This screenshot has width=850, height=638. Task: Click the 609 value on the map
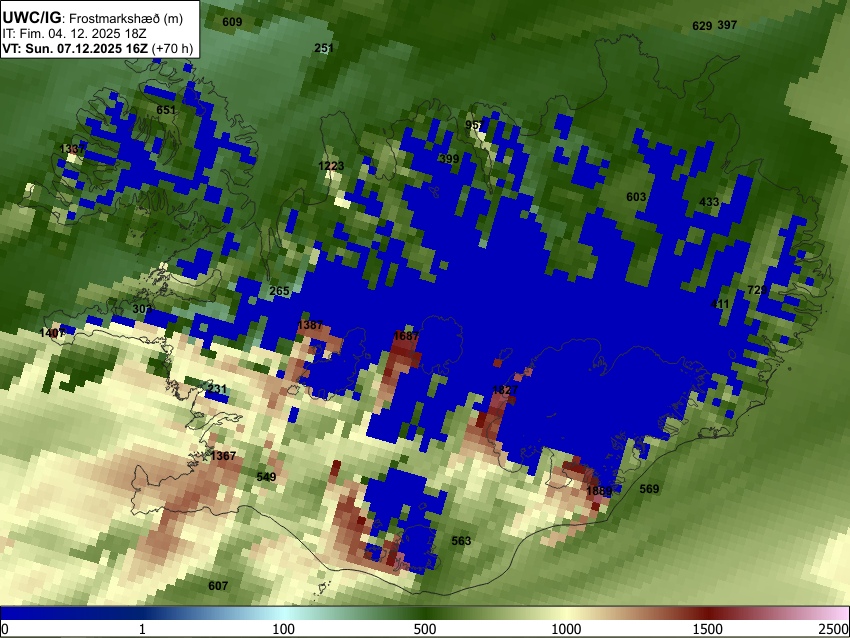click(232, 22)
